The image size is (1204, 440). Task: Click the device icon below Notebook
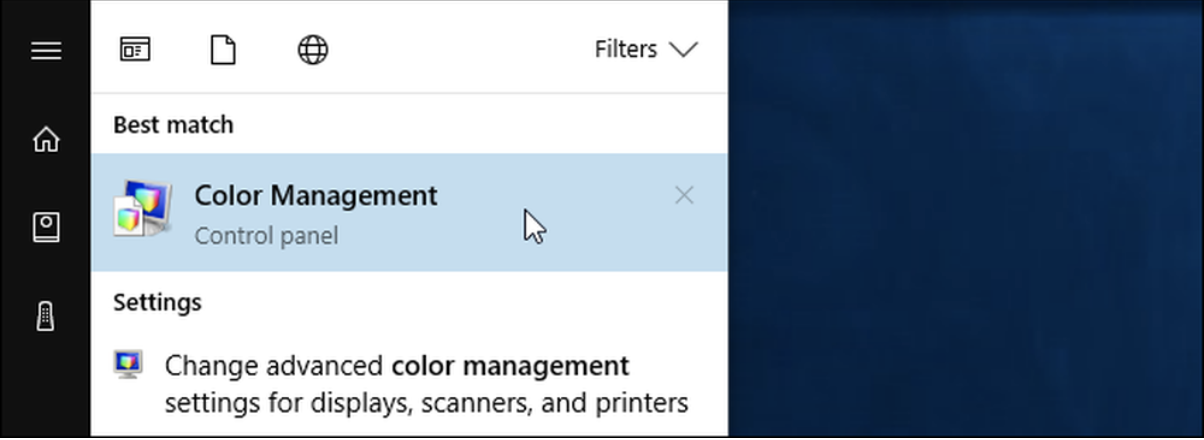pos(46,317)
